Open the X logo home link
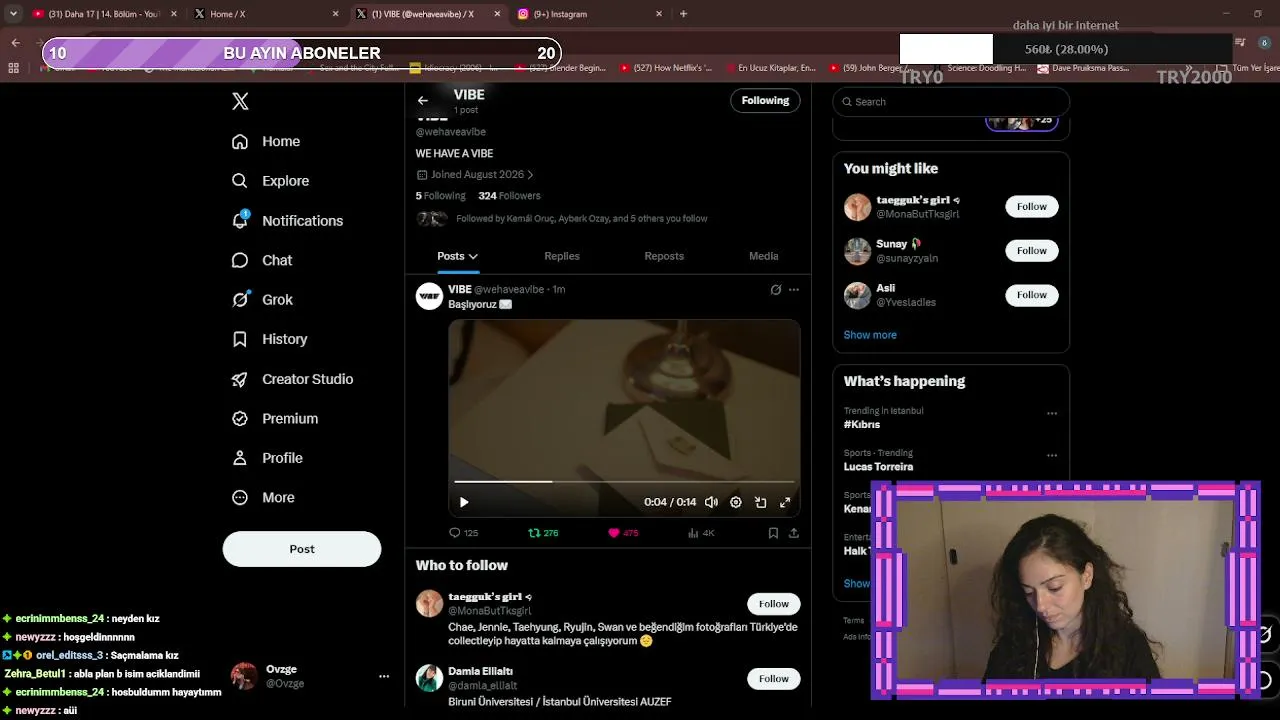Image resolution: width=1280 pixels, height=720 pixels. 240,101
